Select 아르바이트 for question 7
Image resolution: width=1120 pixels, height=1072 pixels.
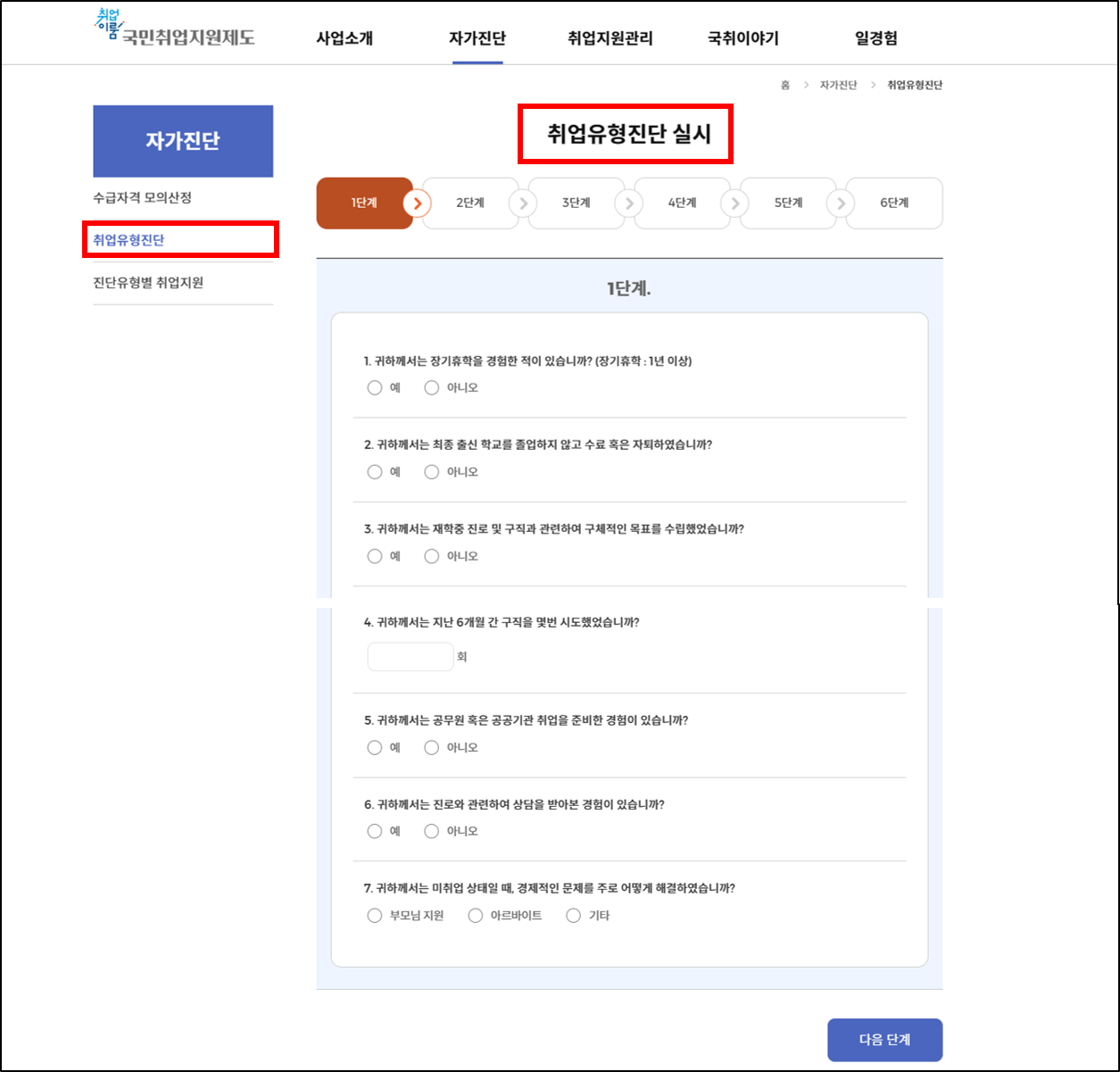(x=475, y=914)
